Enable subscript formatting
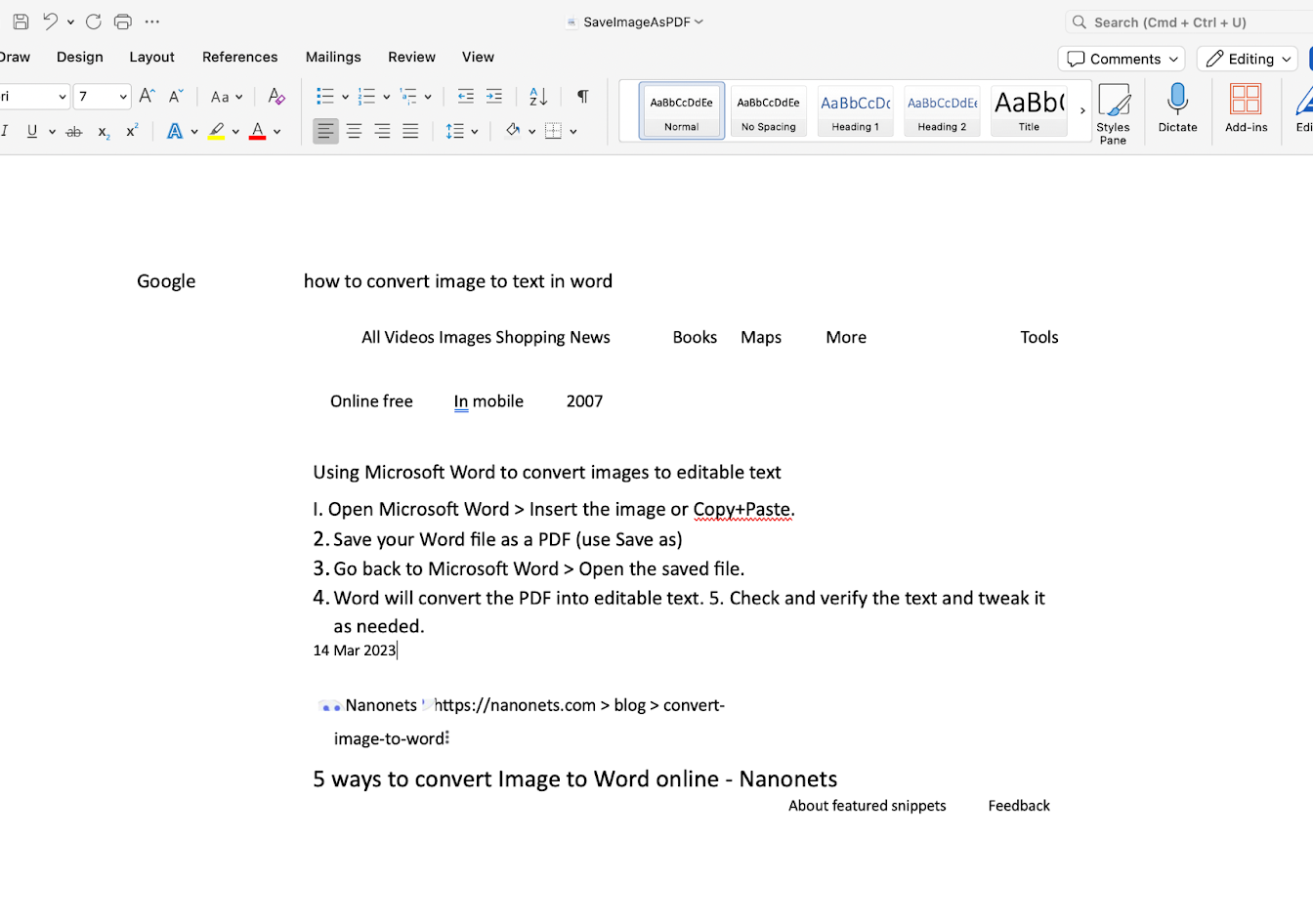1313x924 pixels. (103, 132)
